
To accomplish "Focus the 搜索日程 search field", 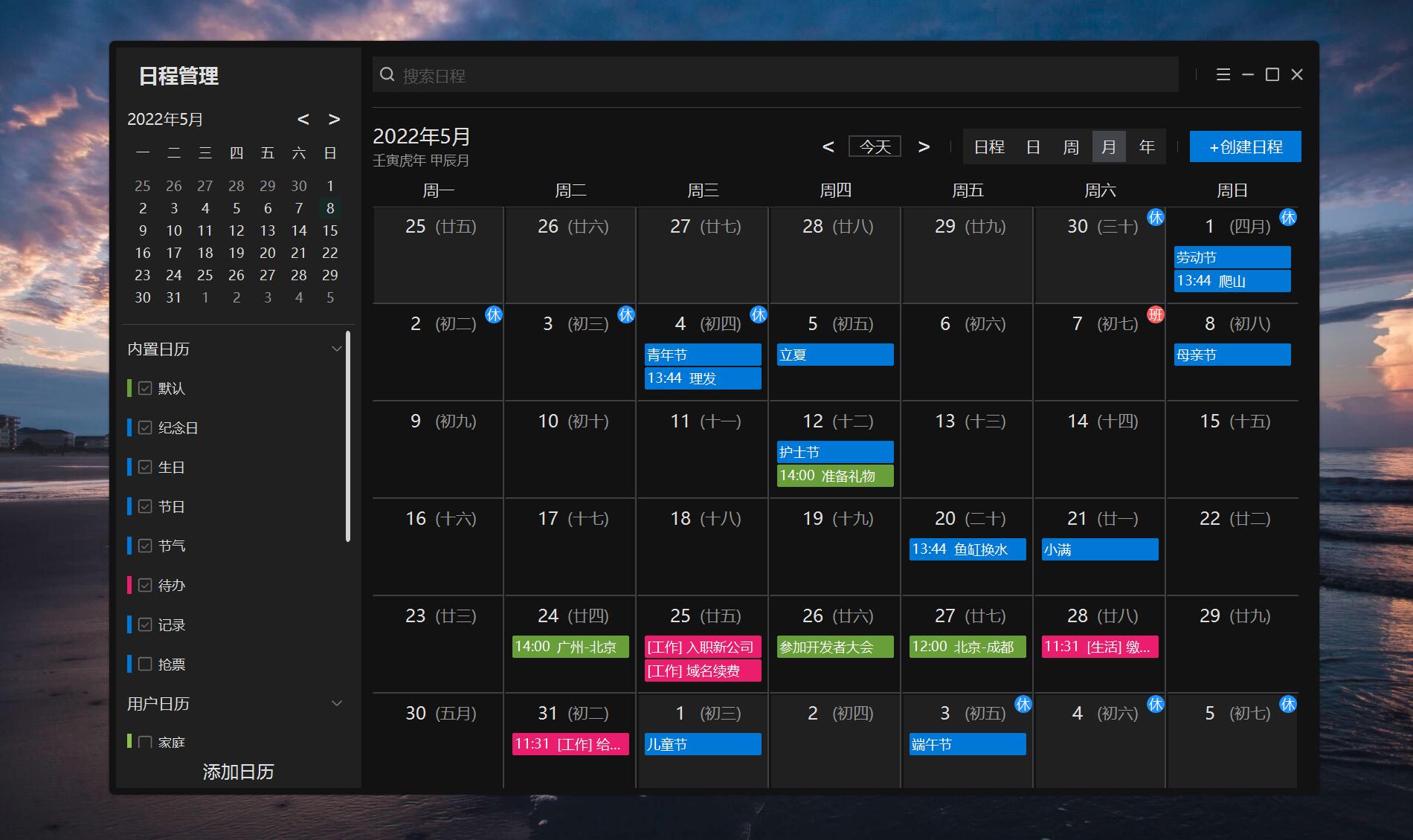I will (781, 75).
